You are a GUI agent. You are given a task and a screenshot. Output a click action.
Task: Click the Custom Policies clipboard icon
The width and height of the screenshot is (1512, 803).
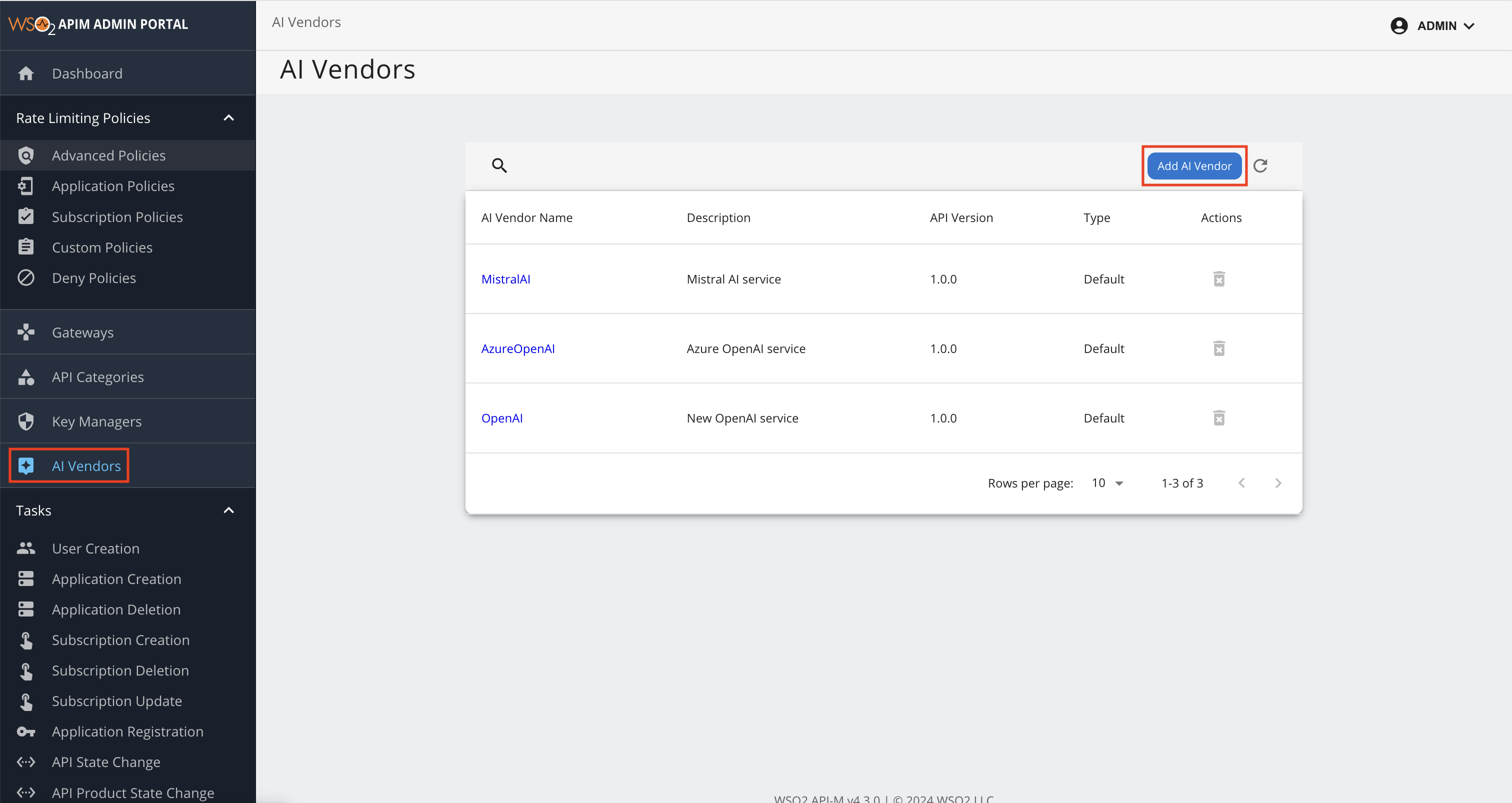(26, 247)
